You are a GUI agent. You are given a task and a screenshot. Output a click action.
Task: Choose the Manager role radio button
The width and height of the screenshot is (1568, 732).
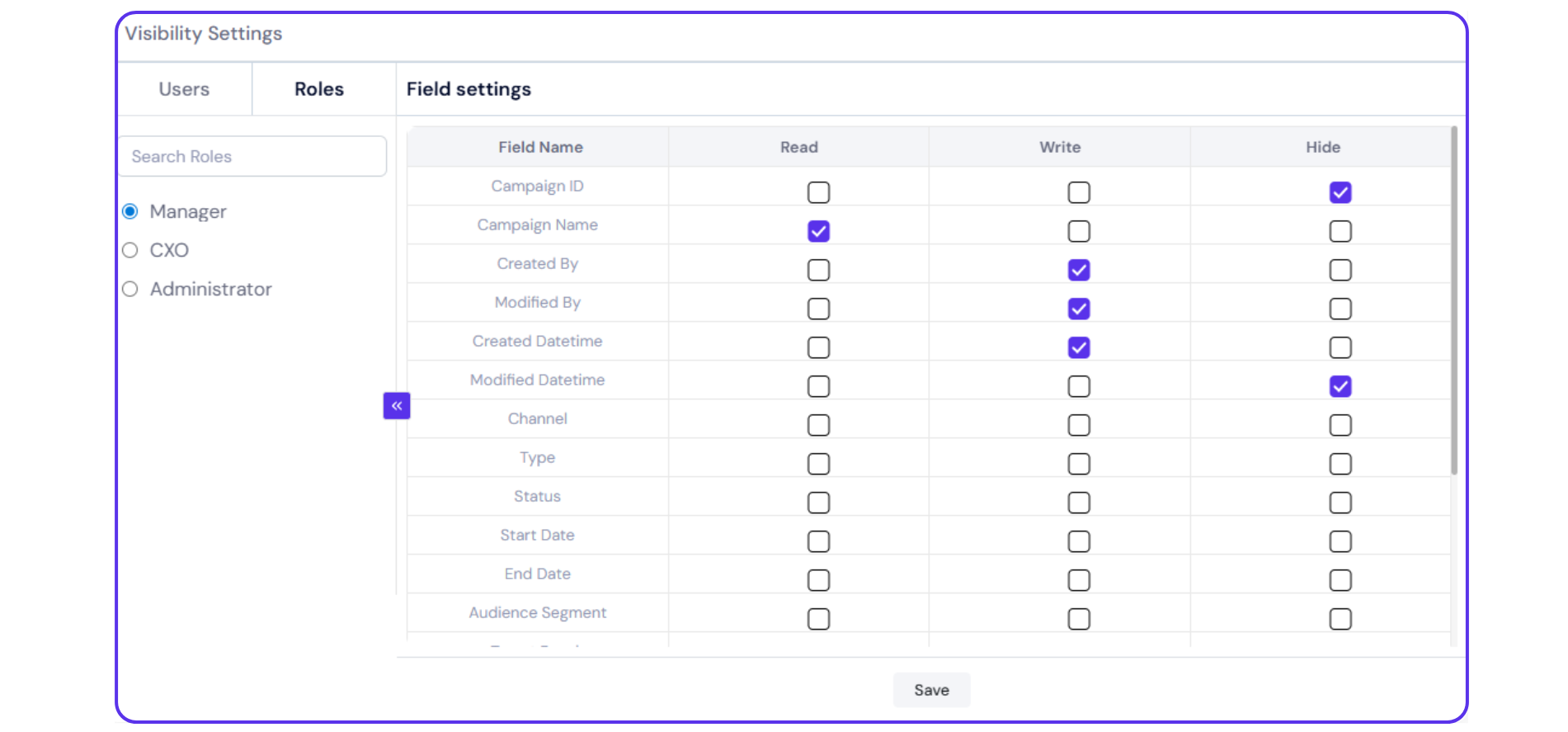[130, 211]
